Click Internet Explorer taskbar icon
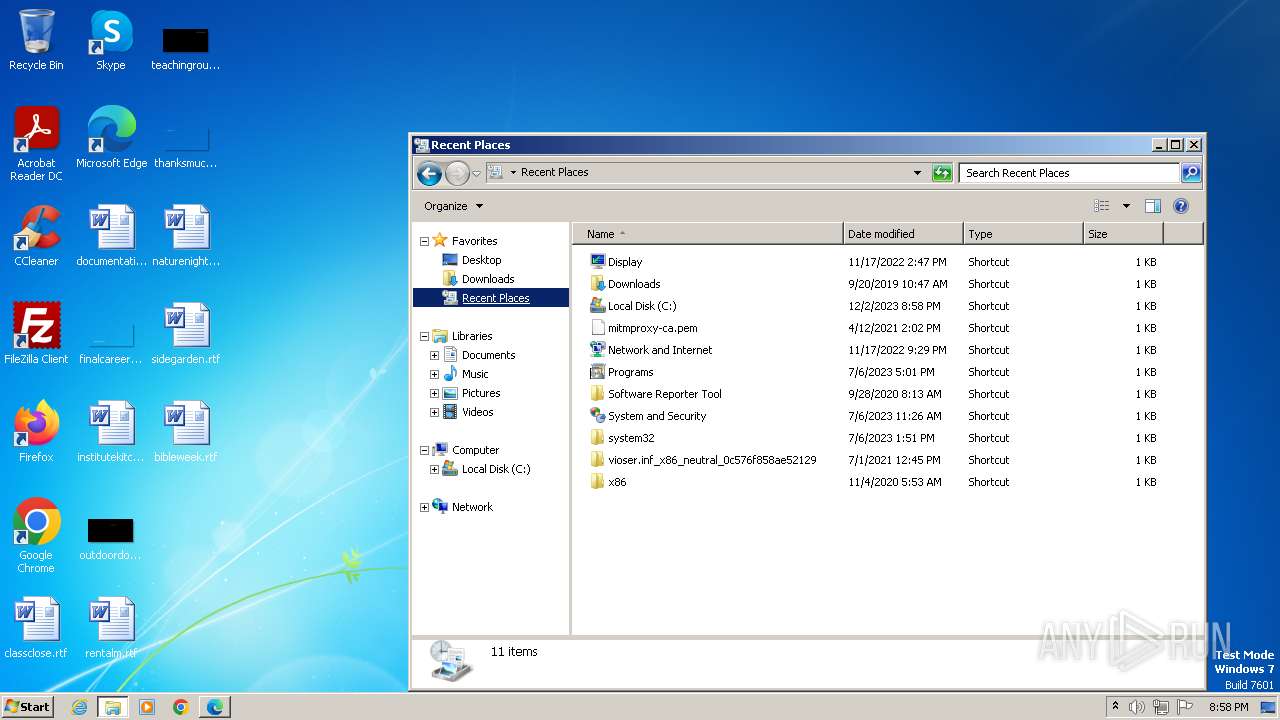 click(79, 707)
